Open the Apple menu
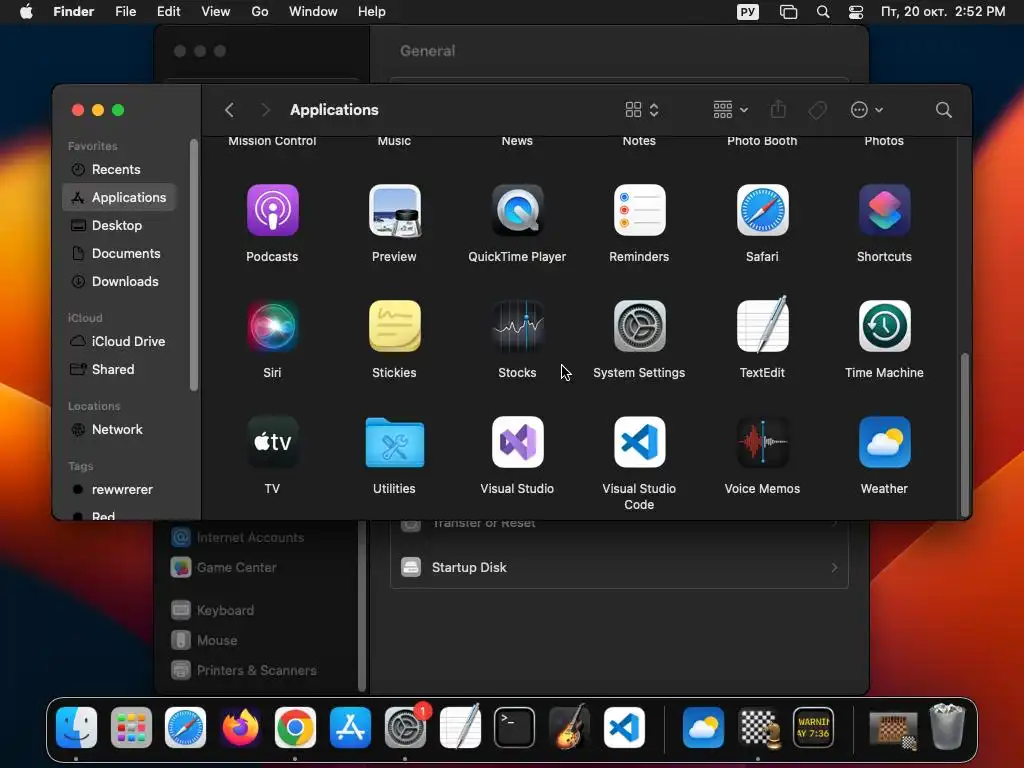Screen dimensions: 1024x768 26,12
